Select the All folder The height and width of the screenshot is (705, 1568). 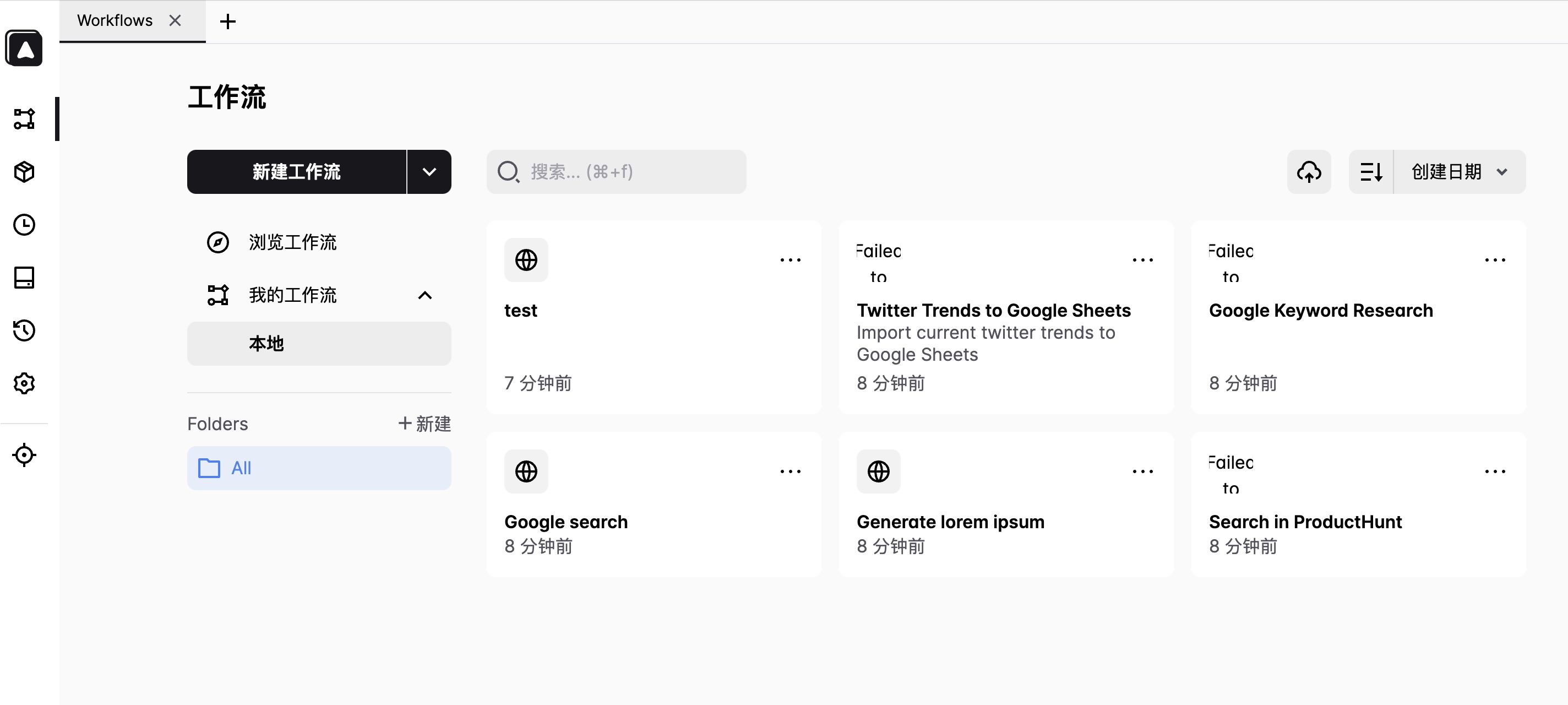[319, 468]
